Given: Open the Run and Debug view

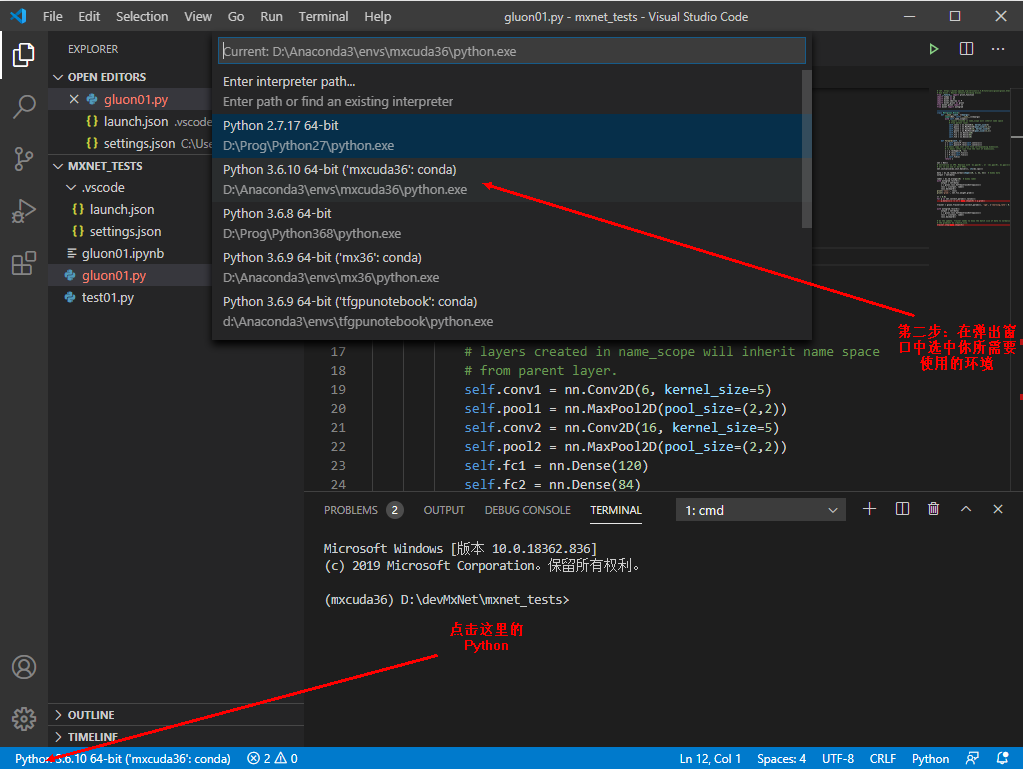Looking at the screenshot, I should 23,211.
